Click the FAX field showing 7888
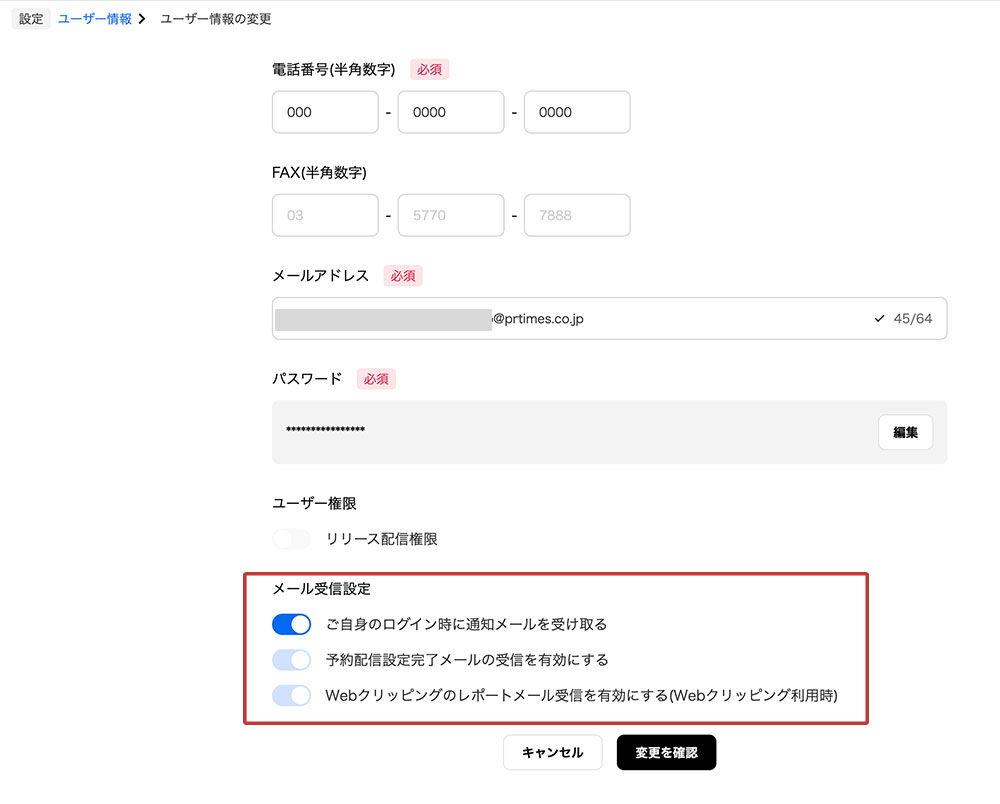The height and width of the screenshot is (804, 1000). (577, 215)
